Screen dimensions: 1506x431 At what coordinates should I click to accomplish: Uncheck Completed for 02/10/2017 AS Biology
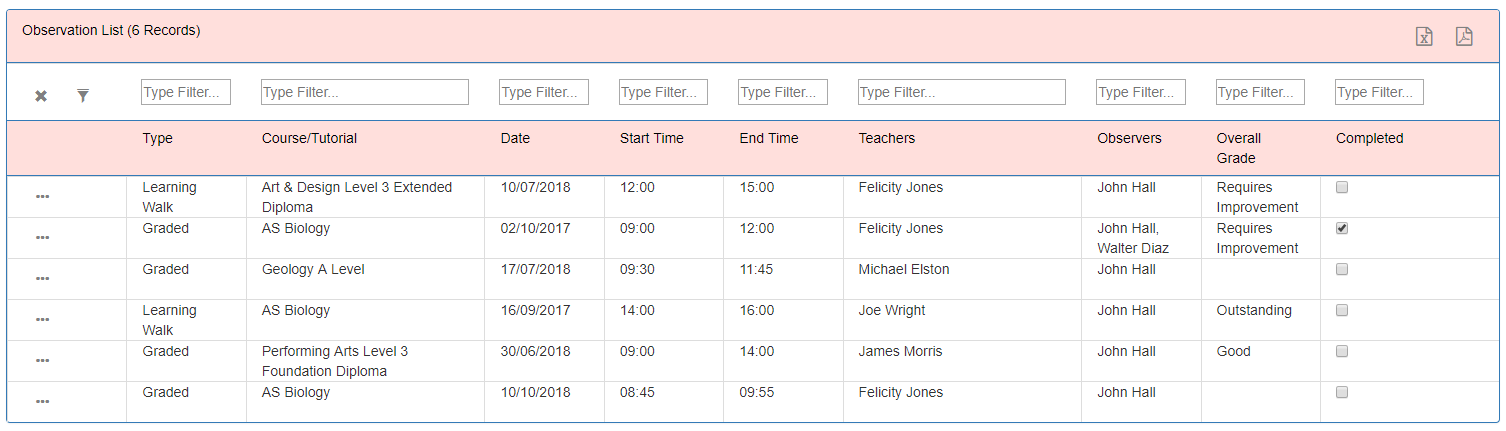pyautogui.click(x=1342, y=228)
